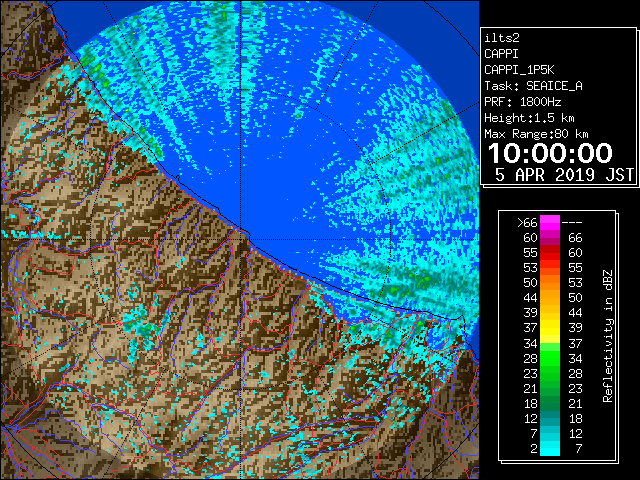Click the '>66' legend value
640x480 pixels.
527,223
